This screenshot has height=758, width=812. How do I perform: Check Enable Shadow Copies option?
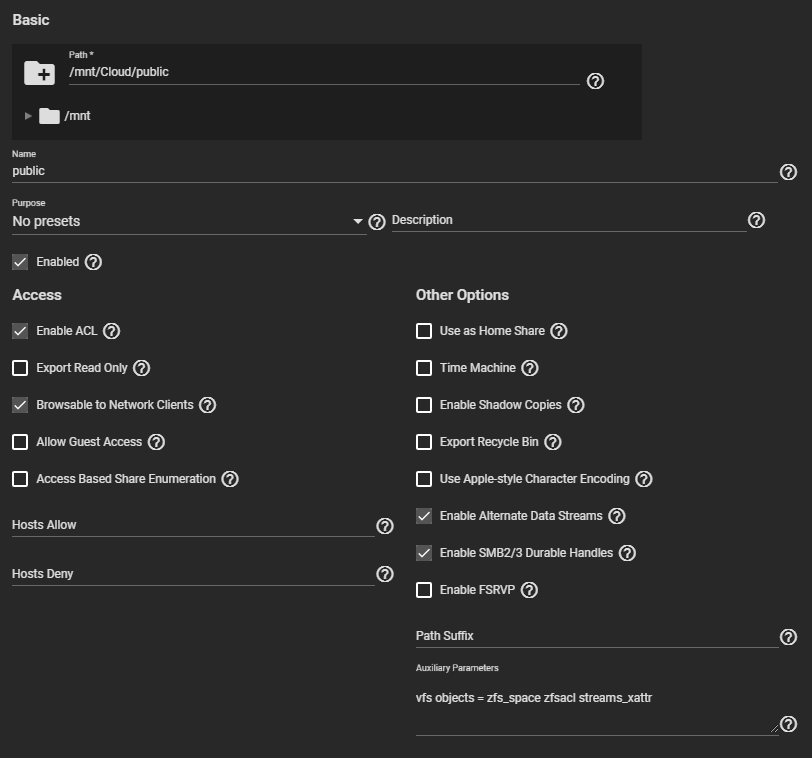point(424,405)
